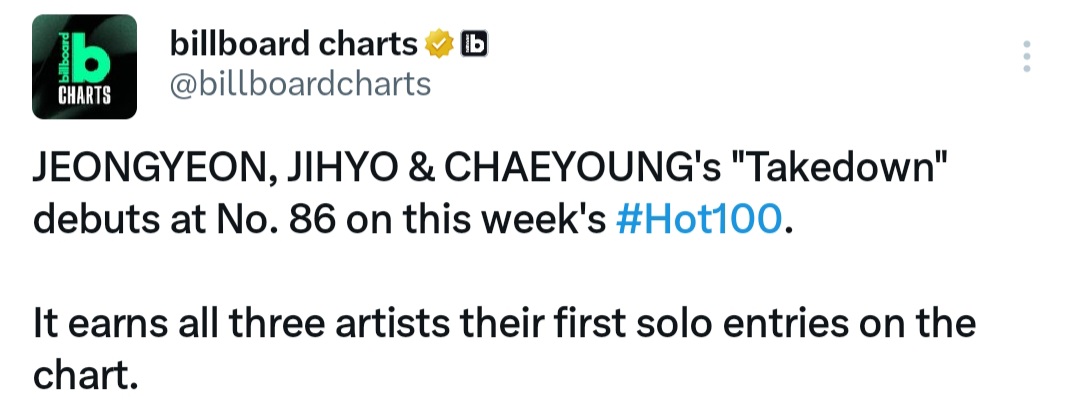The height and width of the screenshot is (410, 1080).
Task: Open the three-dot more options menu
Action: [x=1026, y=57]
